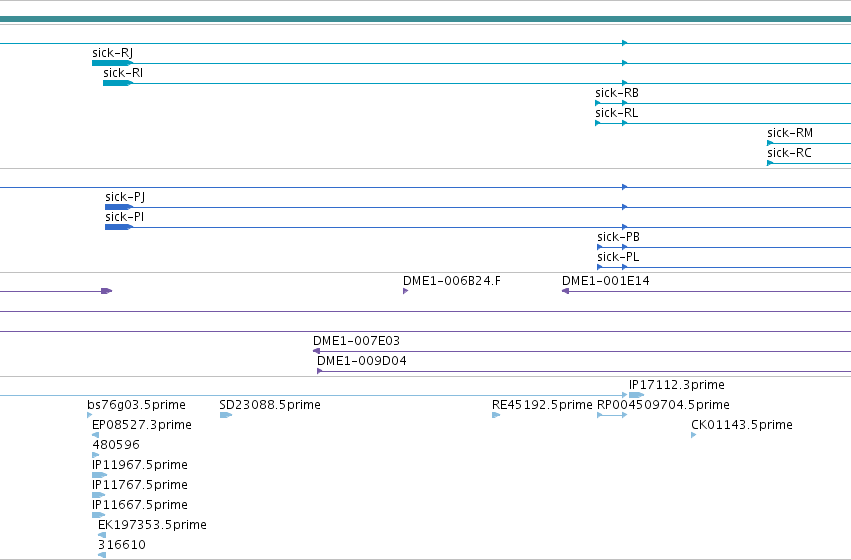Click the IP17112.3prime EST label

[x=676, y=385]
